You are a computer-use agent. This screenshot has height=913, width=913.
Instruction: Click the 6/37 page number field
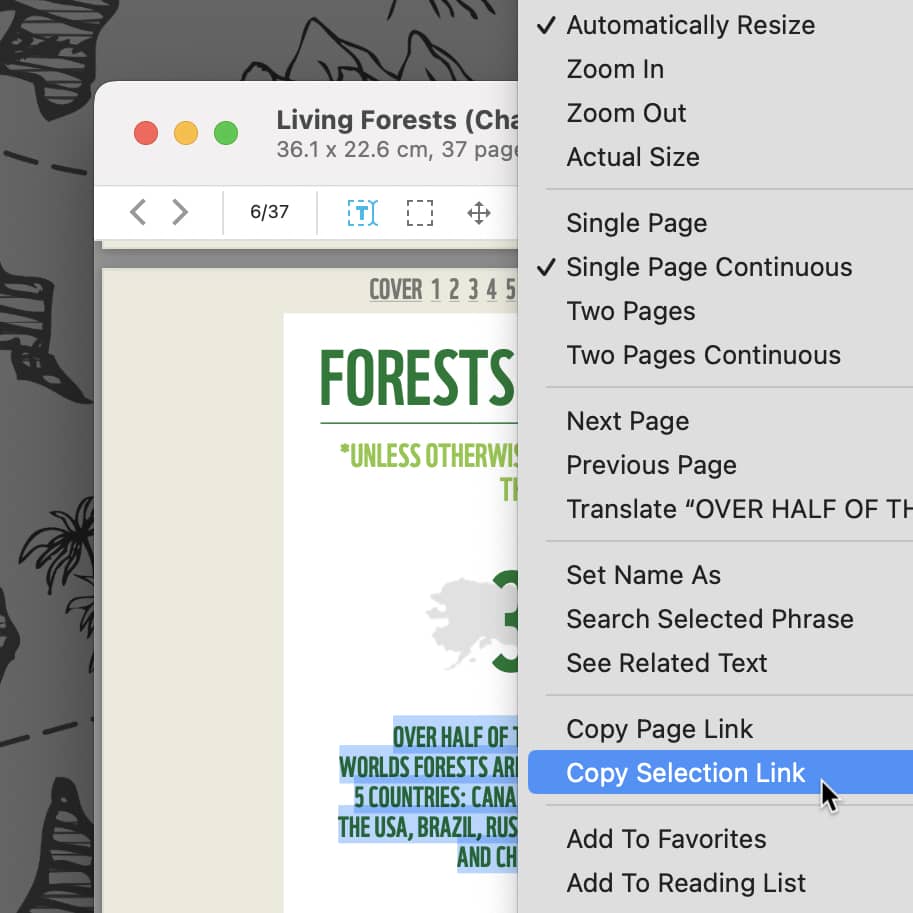[269, 212]
